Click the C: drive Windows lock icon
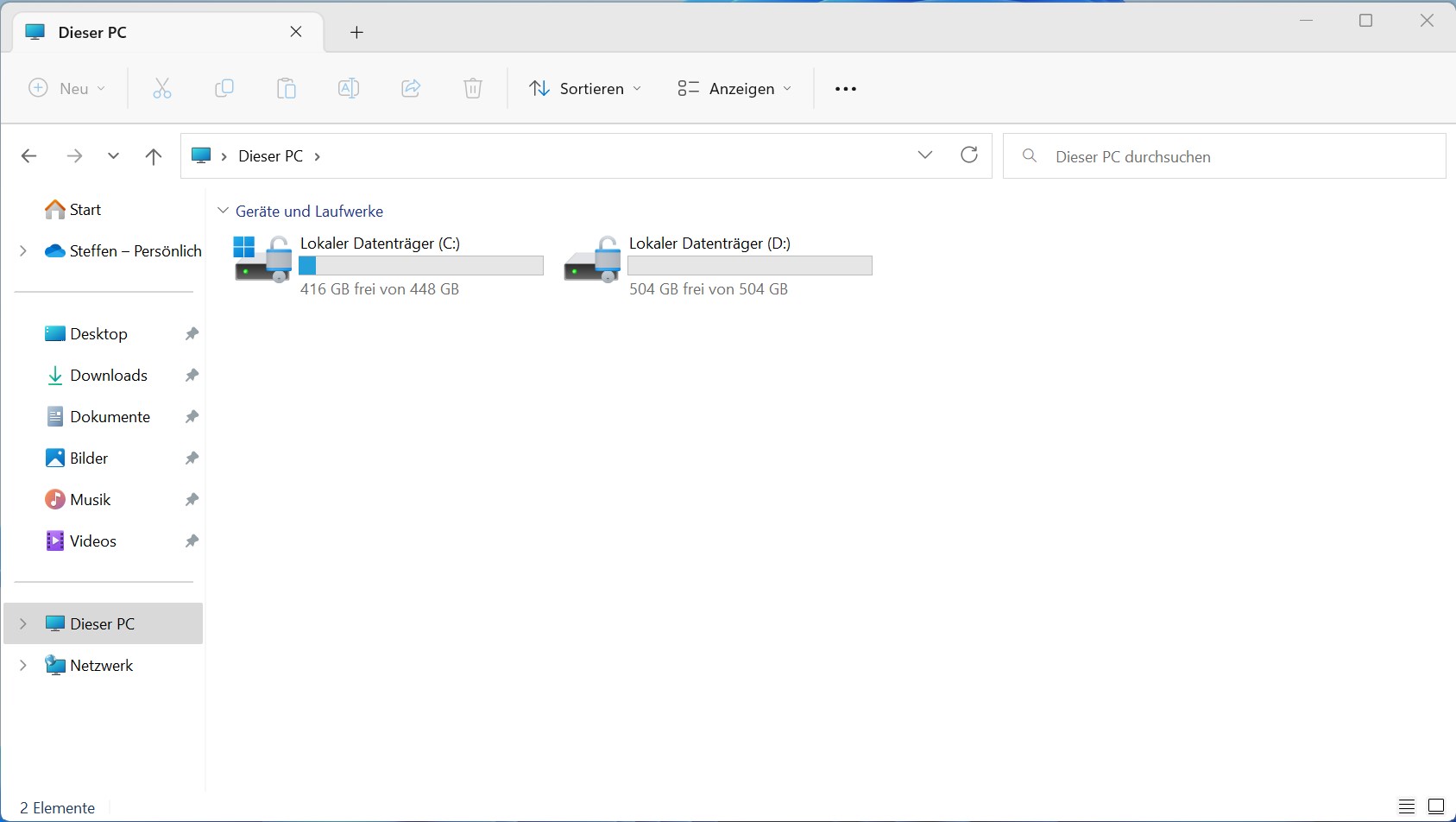The image size is (1456, 822). [263, 259]
